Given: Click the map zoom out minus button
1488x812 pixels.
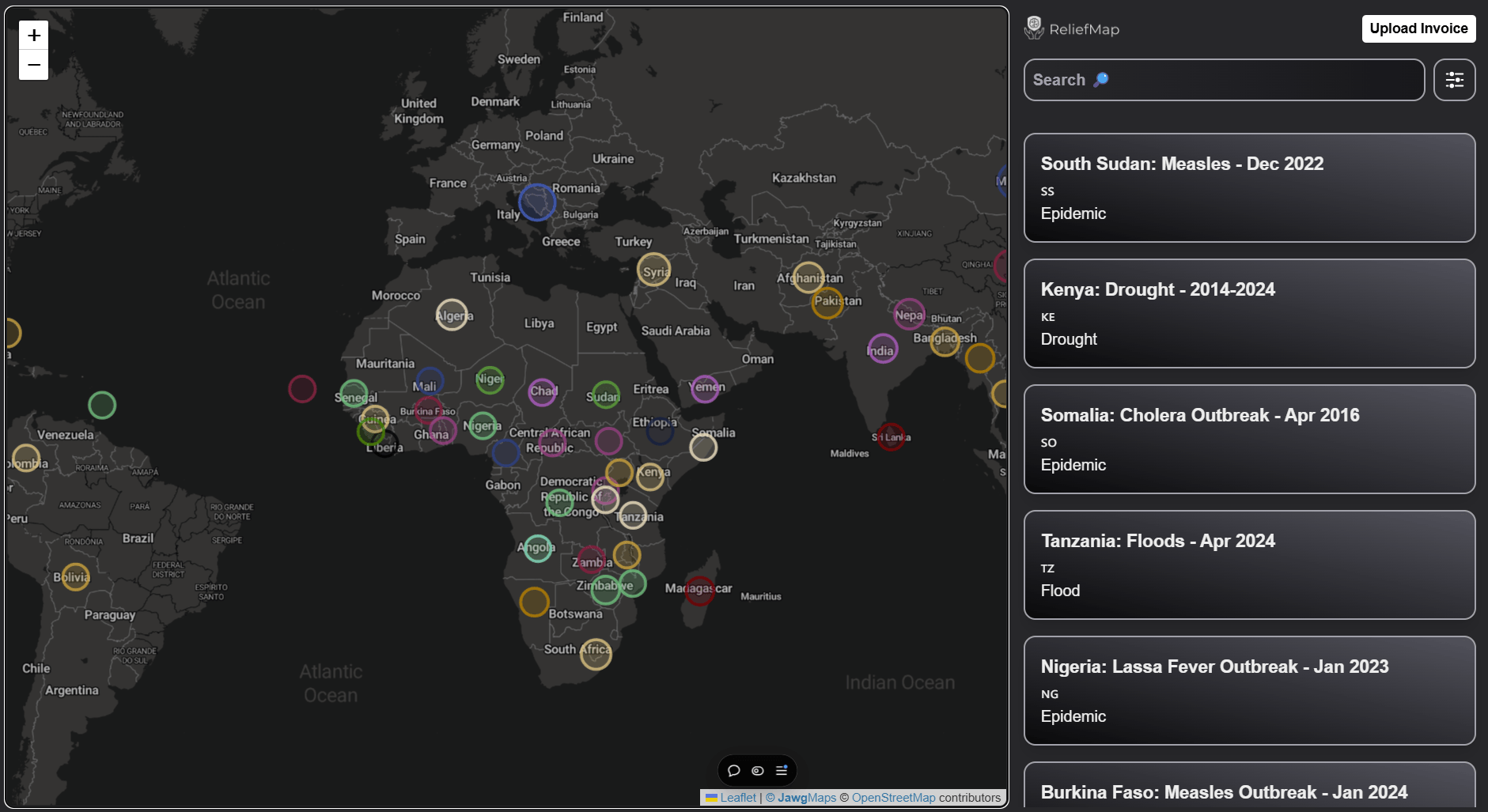Looking at the screenshot, I should 33,65.
